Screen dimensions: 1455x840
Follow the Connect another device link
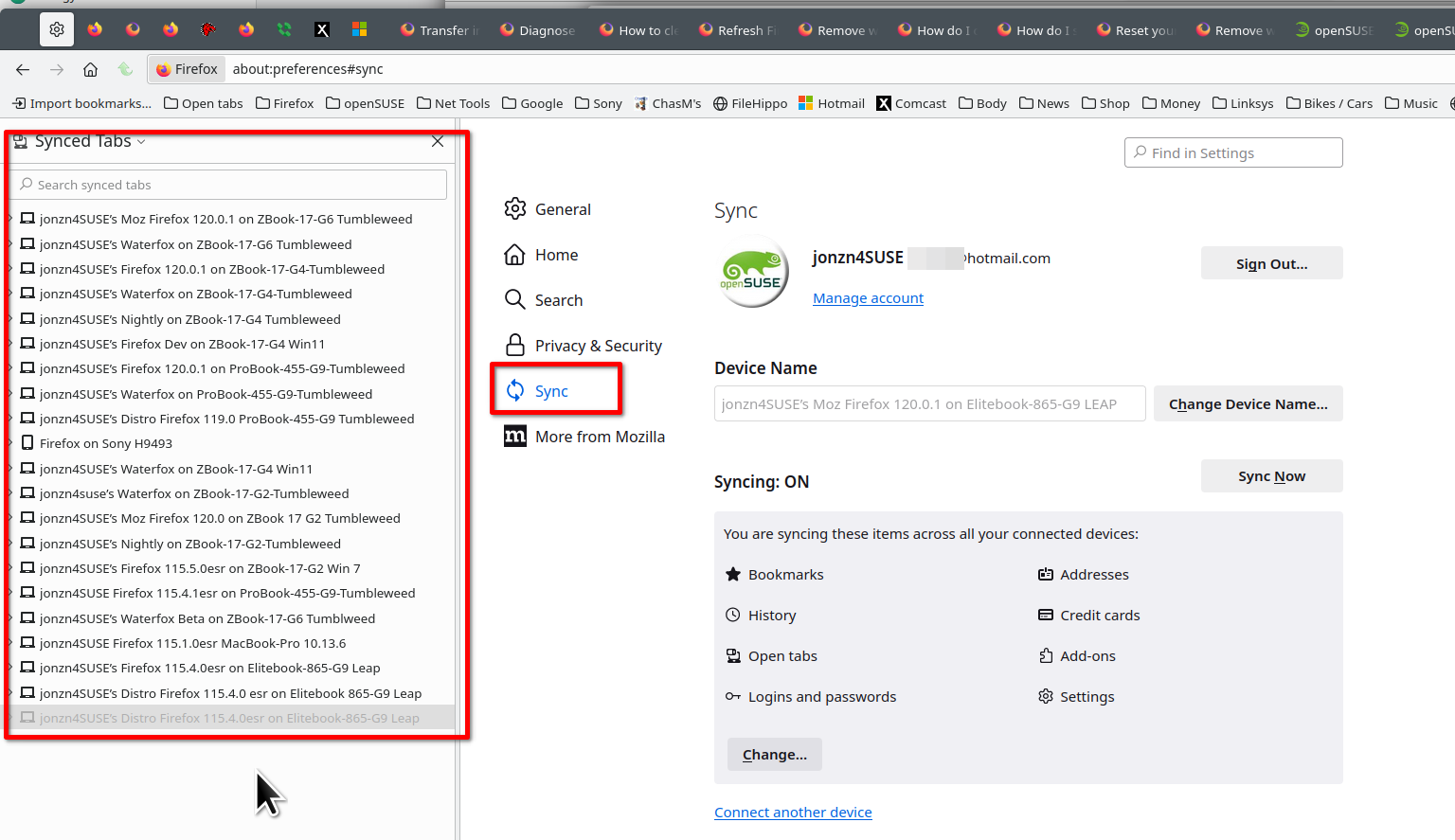tap(793, 812)
